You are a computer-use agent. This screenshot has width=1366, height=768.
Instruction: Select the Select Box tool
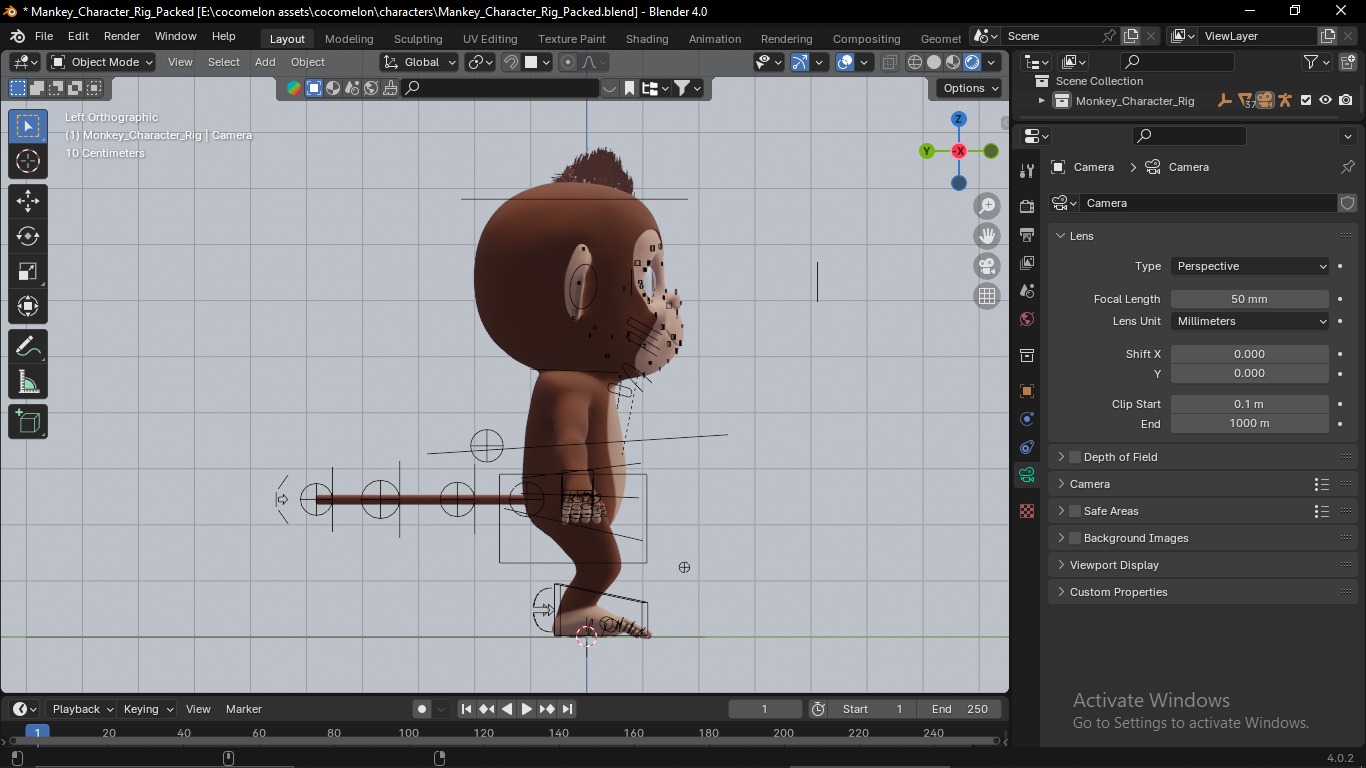tap(28, 126)
